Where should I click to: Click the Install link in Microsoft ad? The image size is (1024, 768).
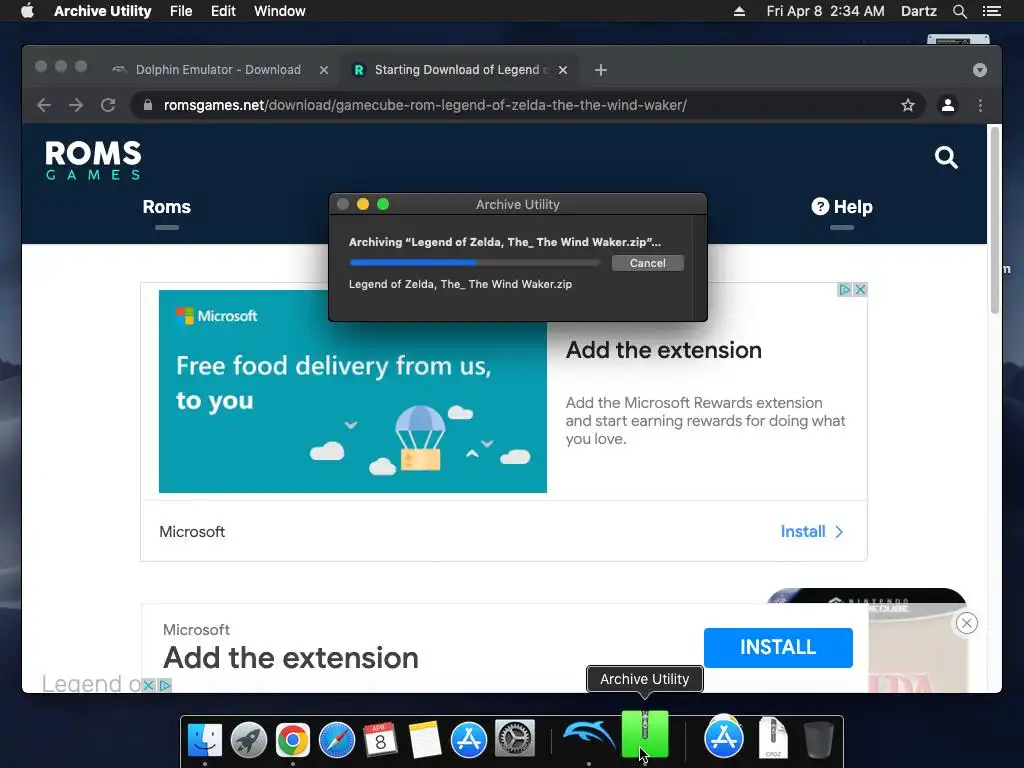click(x=812, y=532)
